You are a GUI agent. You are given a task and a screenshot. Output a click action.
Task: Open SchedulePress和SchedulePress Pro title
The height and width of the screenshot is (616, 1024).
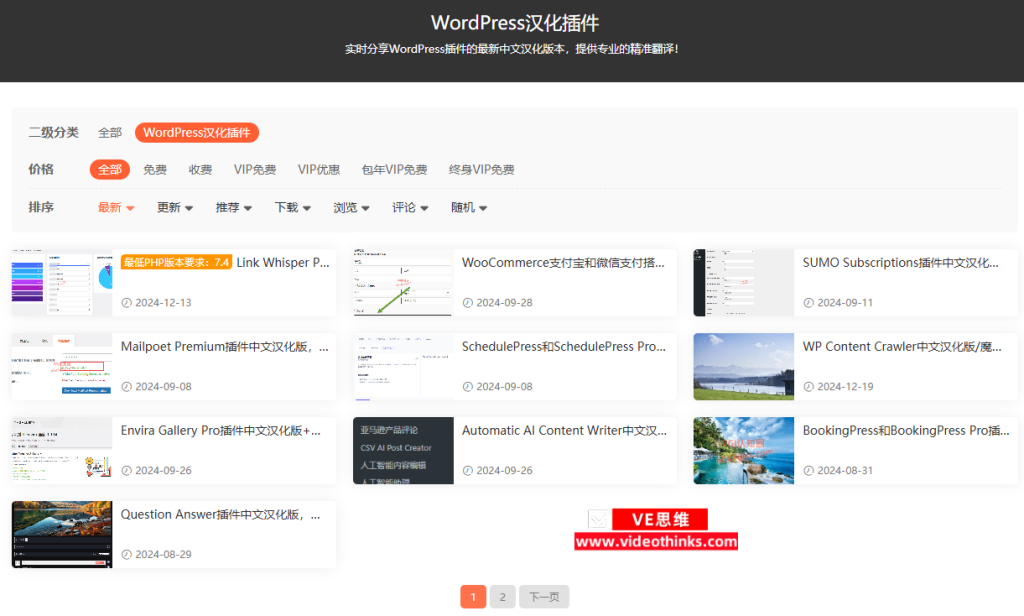(x=564, y=347)
